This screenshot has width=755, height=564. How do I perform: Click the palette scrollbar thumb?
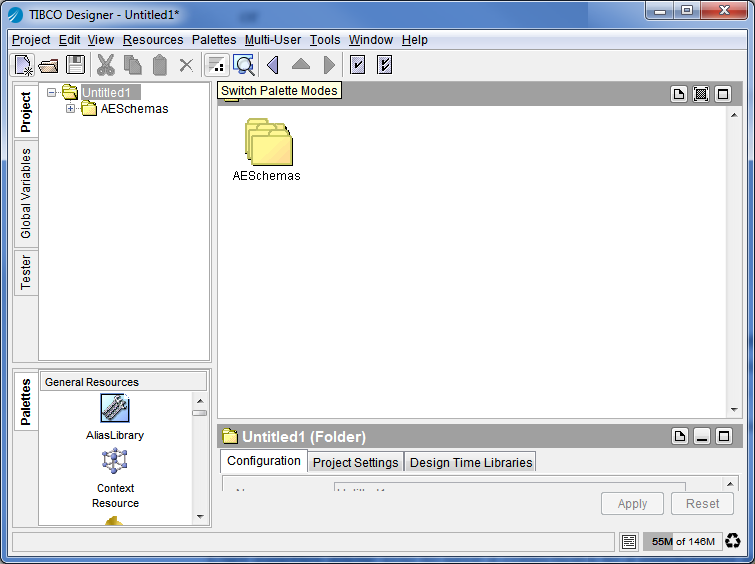(x=200, y=413)
